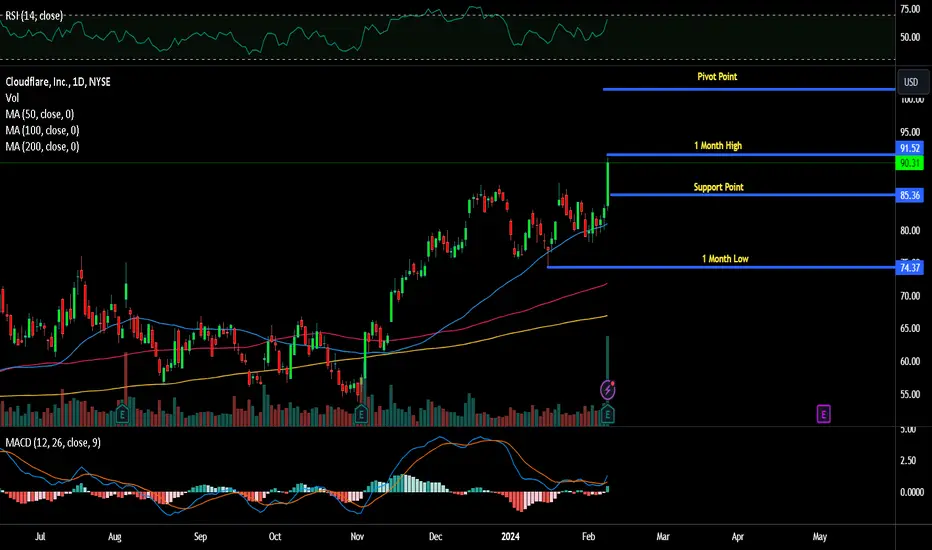Click the 2024 label on time axis

(x=510, y=536)
